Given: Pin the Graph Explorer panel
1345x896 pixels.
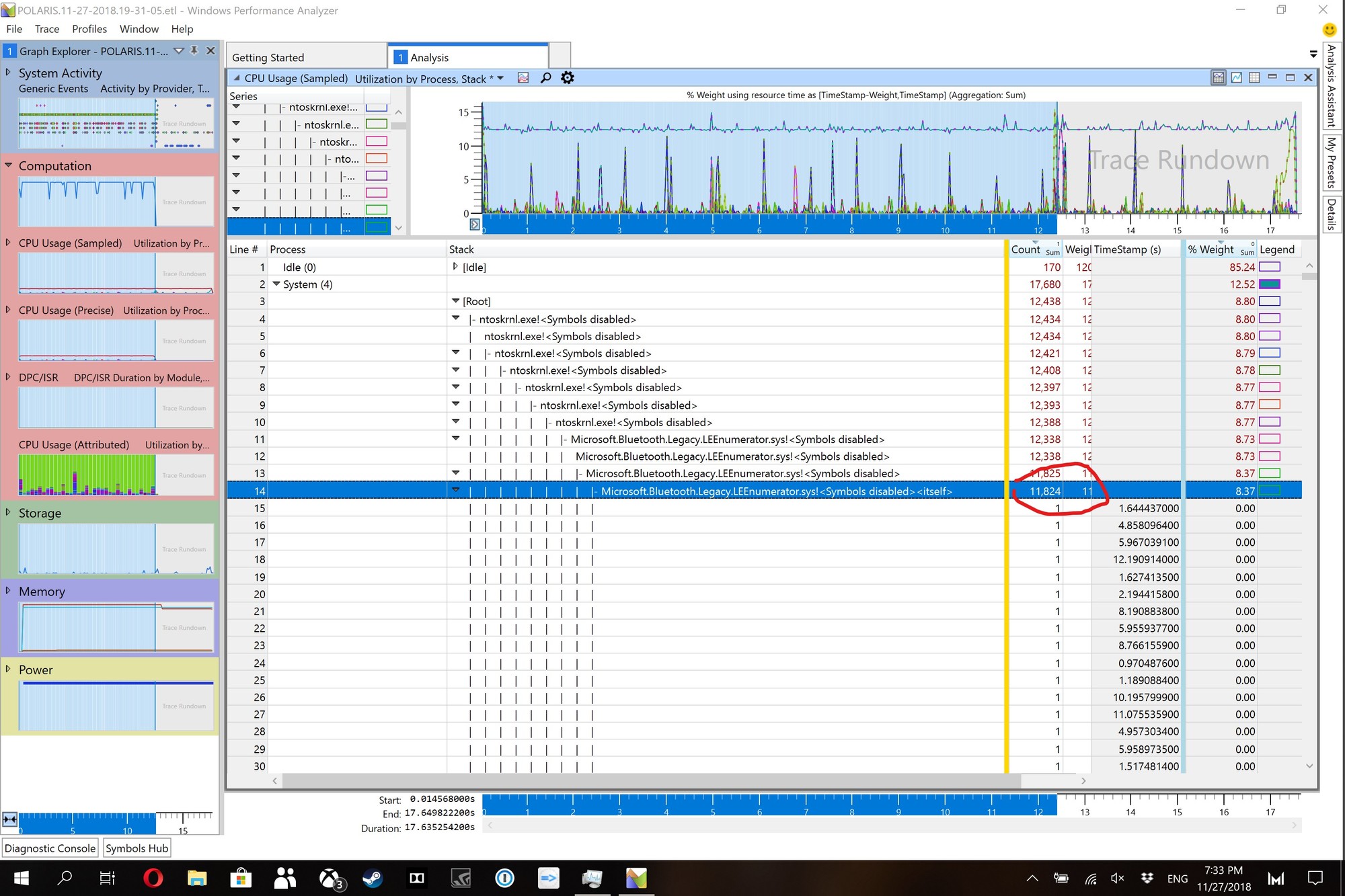Looking at the screenshot, I should (x=194, y=50).
